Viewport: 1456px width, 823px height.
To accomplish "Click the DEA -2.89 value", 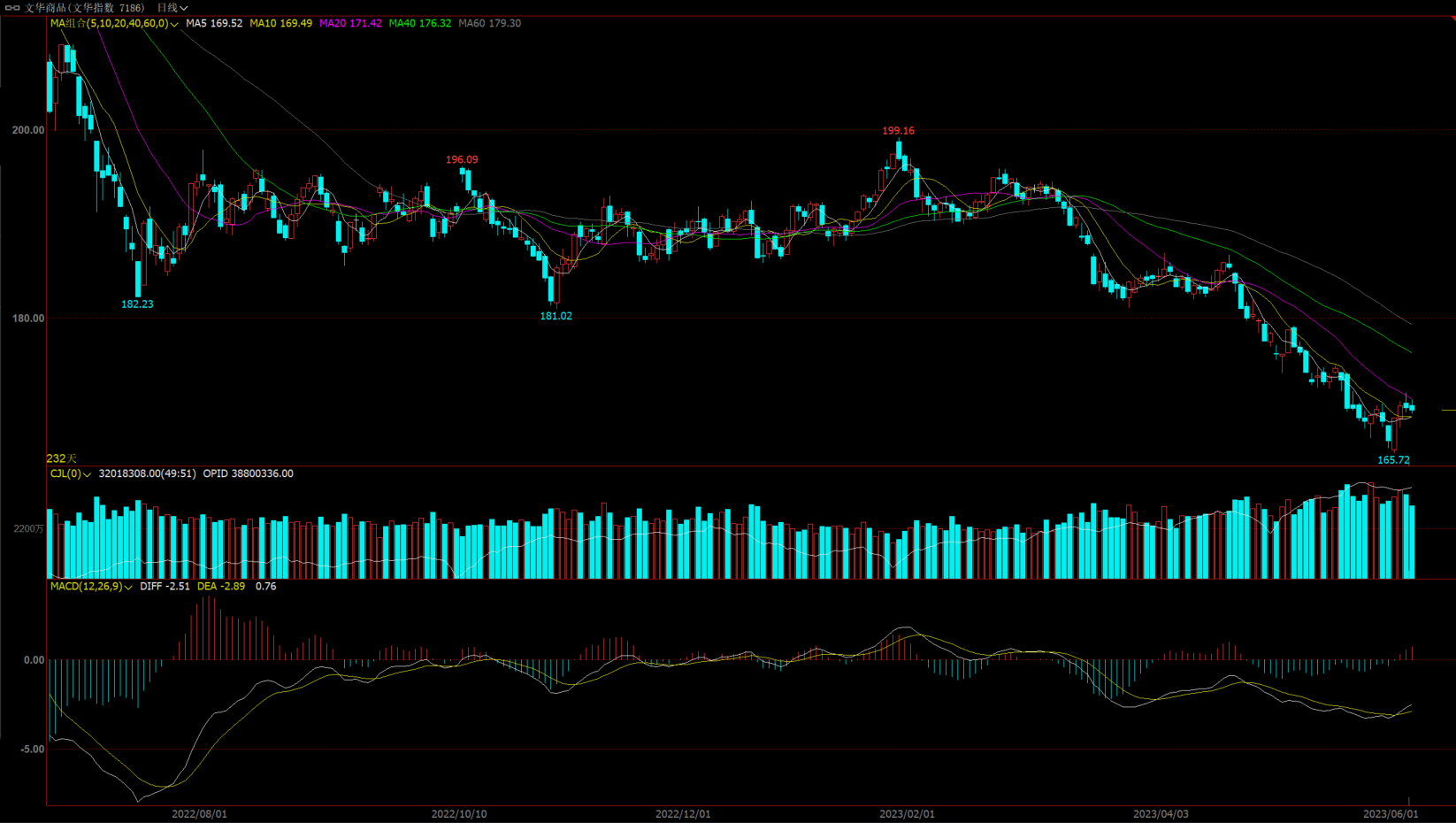I will (221, 586).
